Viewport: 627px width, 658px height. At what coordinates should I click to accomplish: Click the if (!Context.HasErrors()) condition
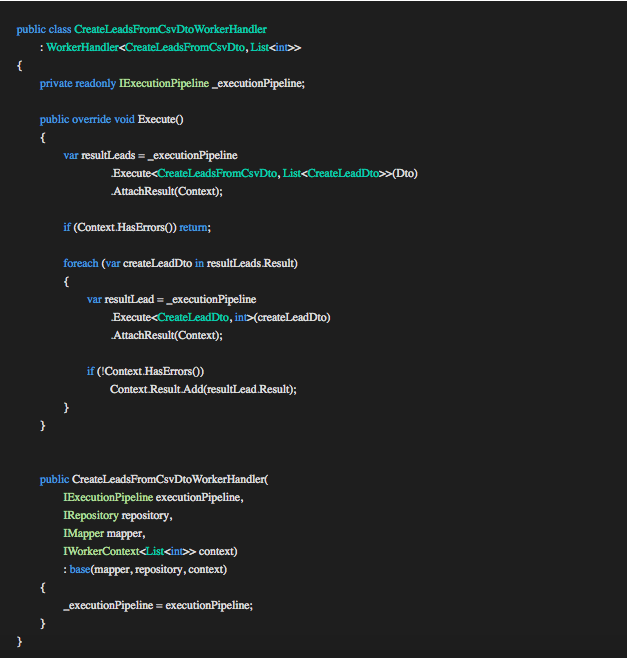click(145, 371)
